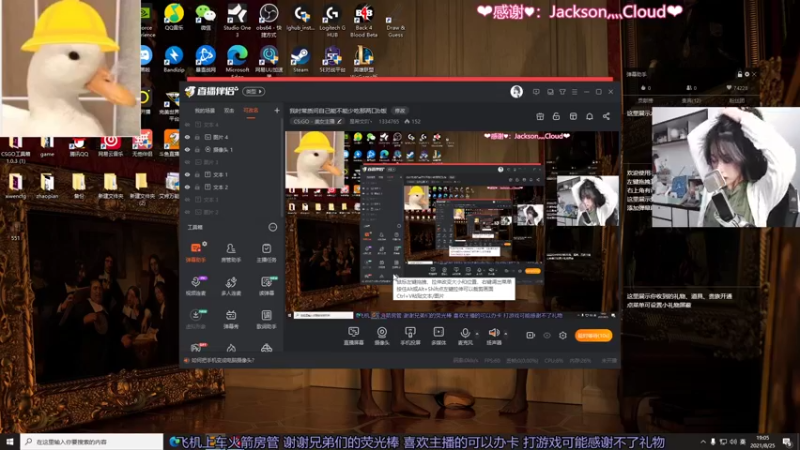Show the hidden 图片 2 layer
The image size is (800, 450).
pos(187,212)
